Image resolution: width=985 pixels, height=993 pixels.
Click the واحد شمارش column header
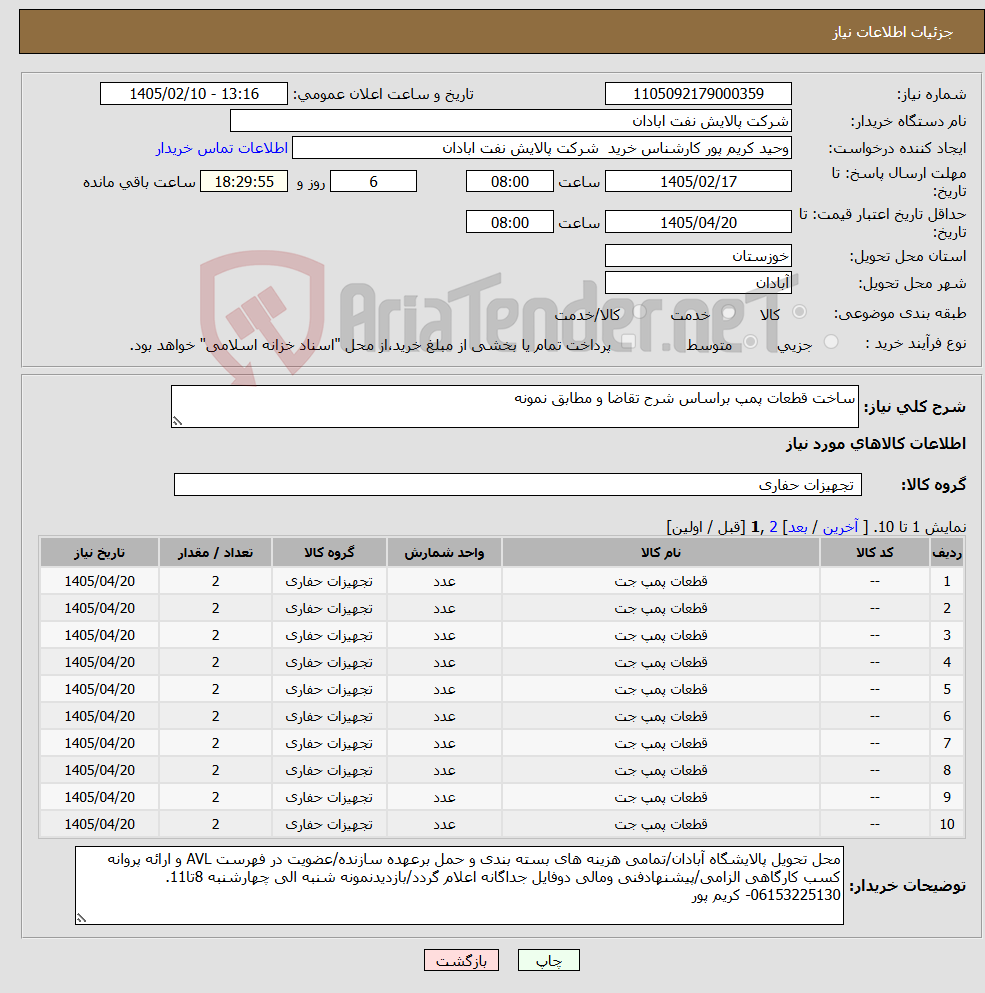coord(444,552)
